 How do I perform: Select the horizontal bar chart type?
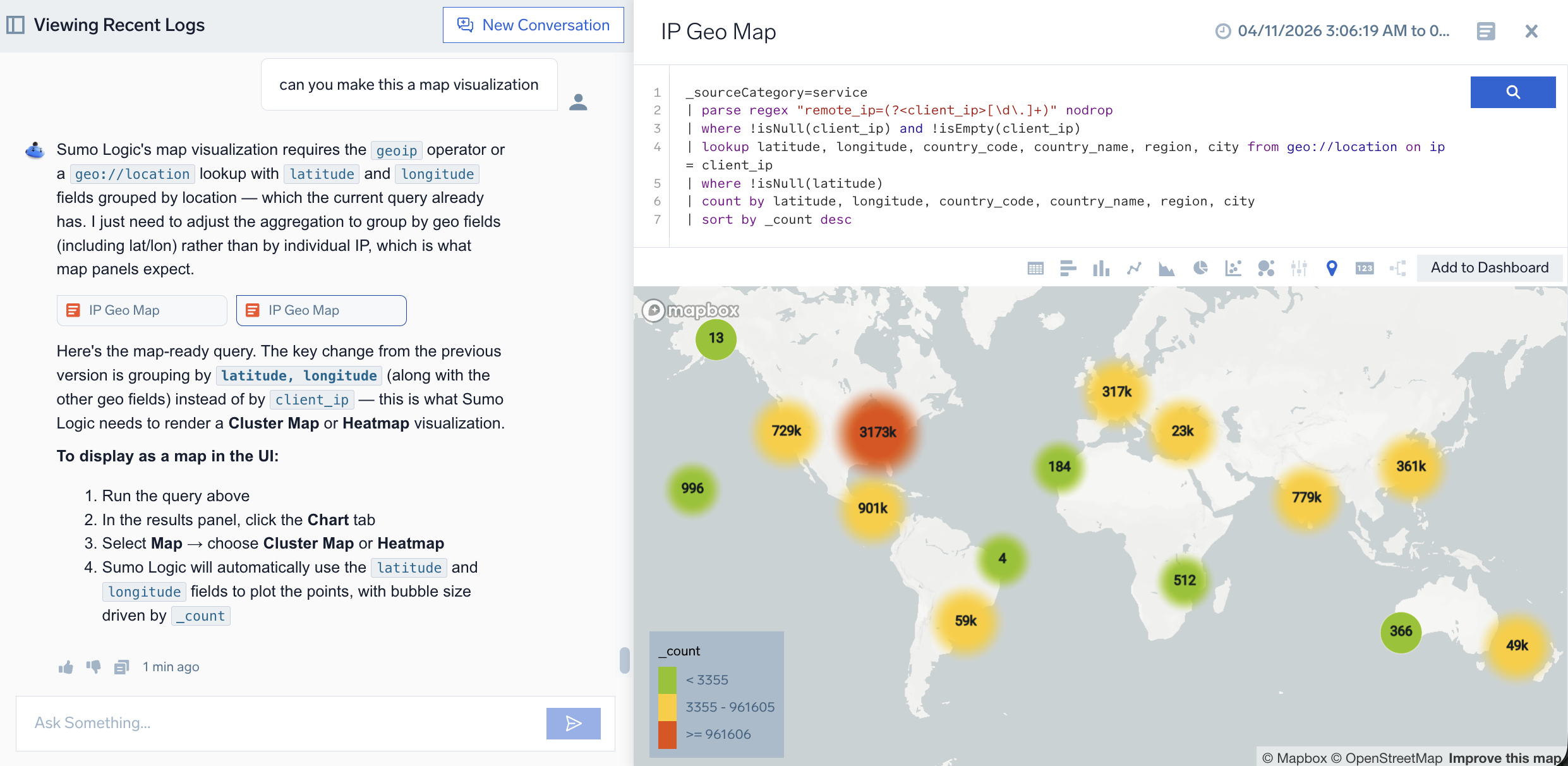tap(1068, 269)
